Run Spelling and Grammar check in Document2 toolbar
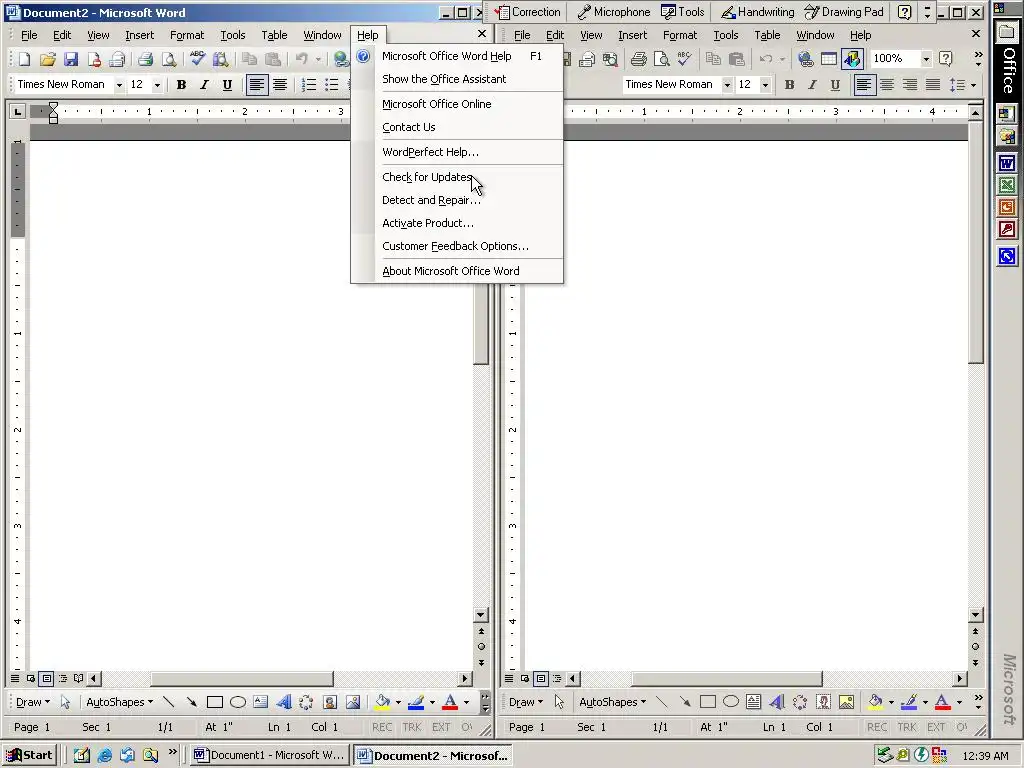The height and width of the screenshot is (768, 1024). (x=197, y=59)
